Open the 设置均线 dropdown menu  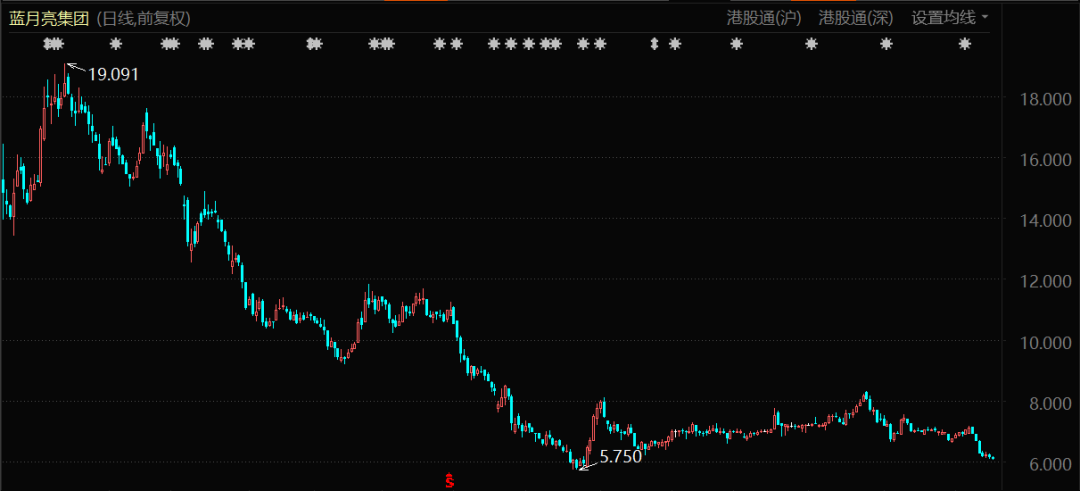(944, 18)
